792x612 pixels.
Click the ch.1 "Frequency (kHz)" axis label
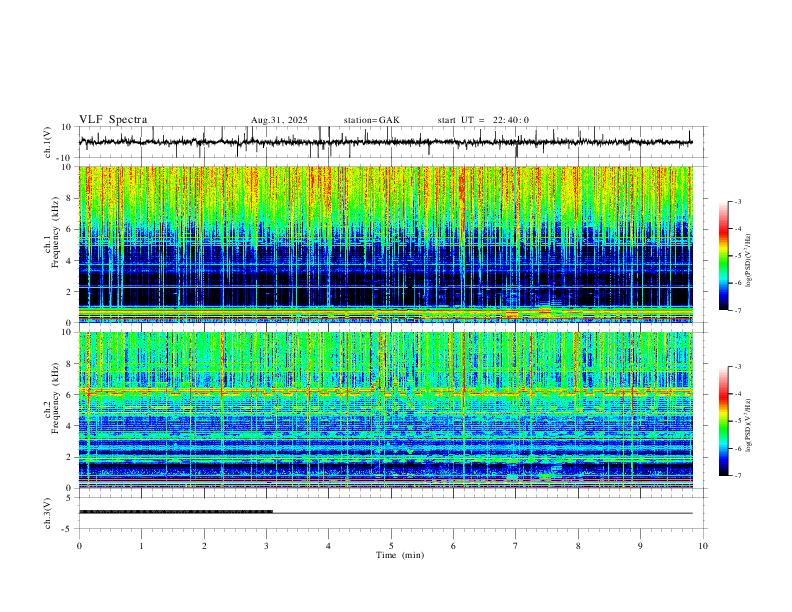(55, 232)
